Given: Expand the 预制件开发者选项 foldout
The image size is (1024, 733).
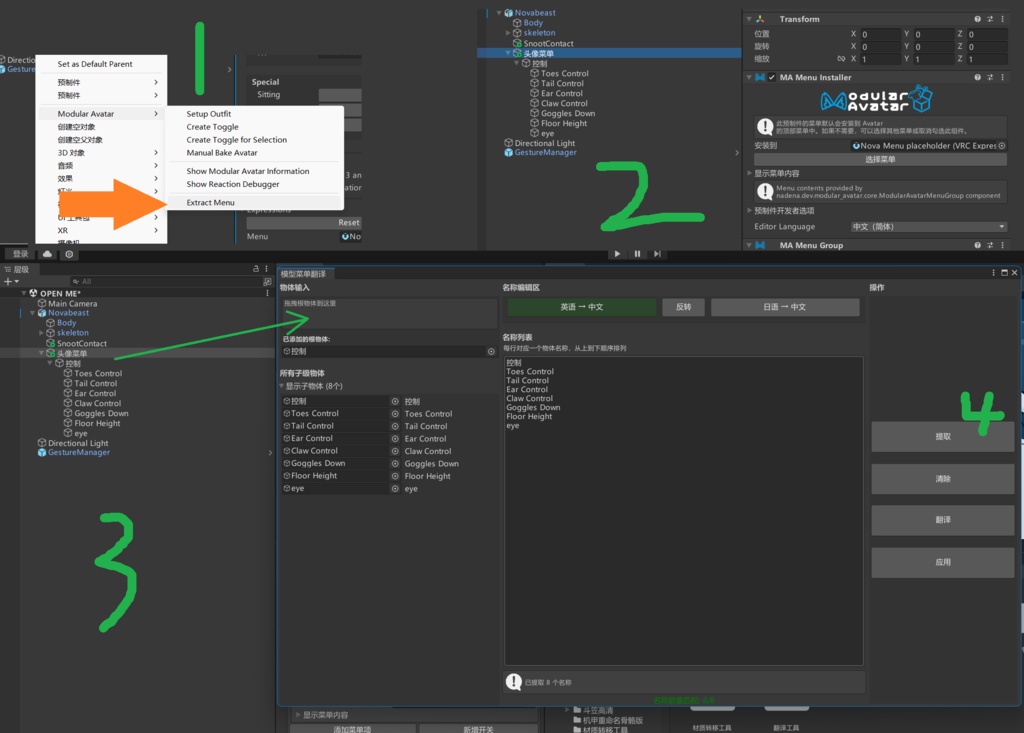Looking at the screenshot, I should (x=749, y=212).
